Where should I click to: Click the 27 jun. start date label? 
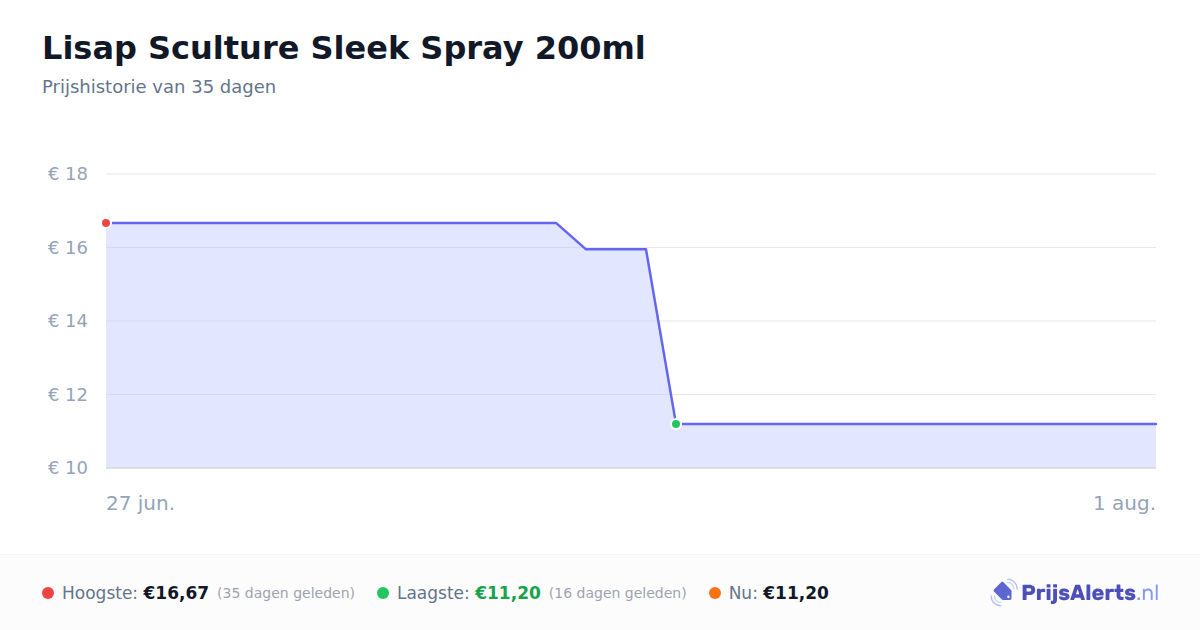click(x=141, y=503)
